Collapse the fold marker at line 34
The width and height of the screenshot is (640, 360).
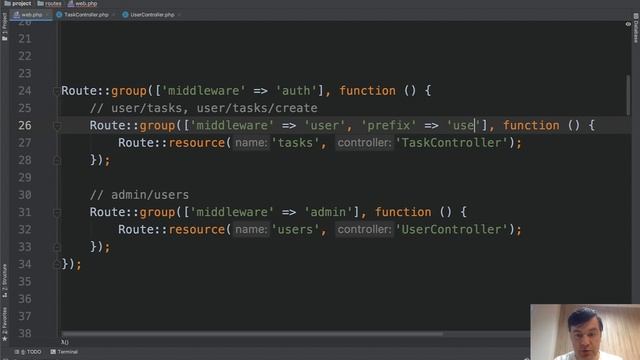(57, 264)
